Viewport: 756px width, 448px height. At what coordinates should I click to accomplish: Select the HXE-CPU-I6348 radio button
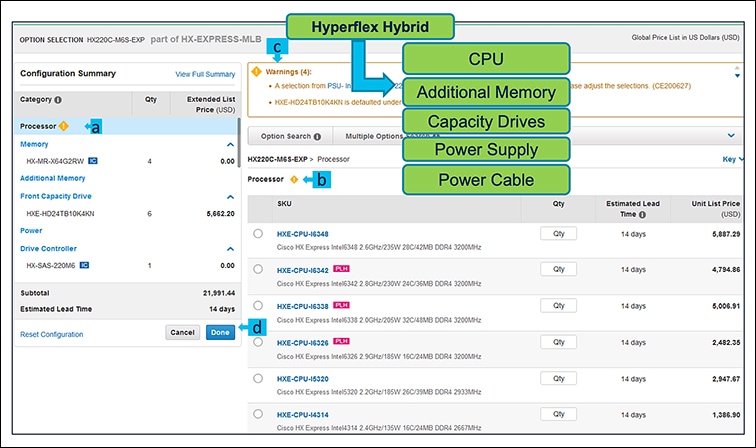[x=258, y=234]
